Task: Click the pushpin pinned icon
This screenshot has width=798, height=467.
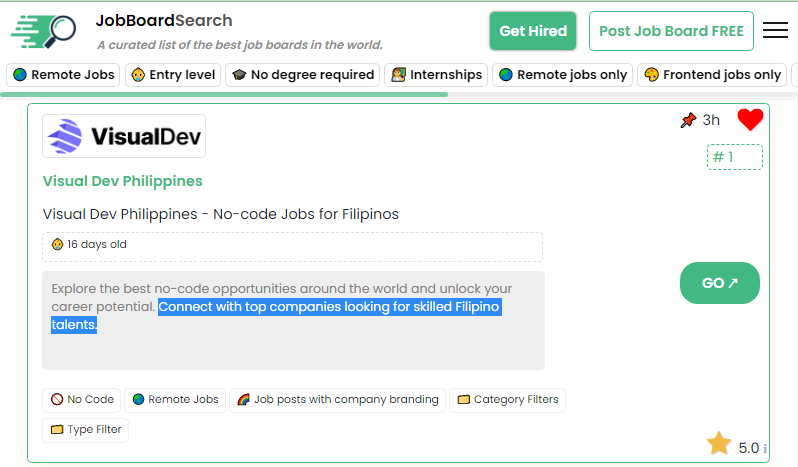Action: (688, 121)
